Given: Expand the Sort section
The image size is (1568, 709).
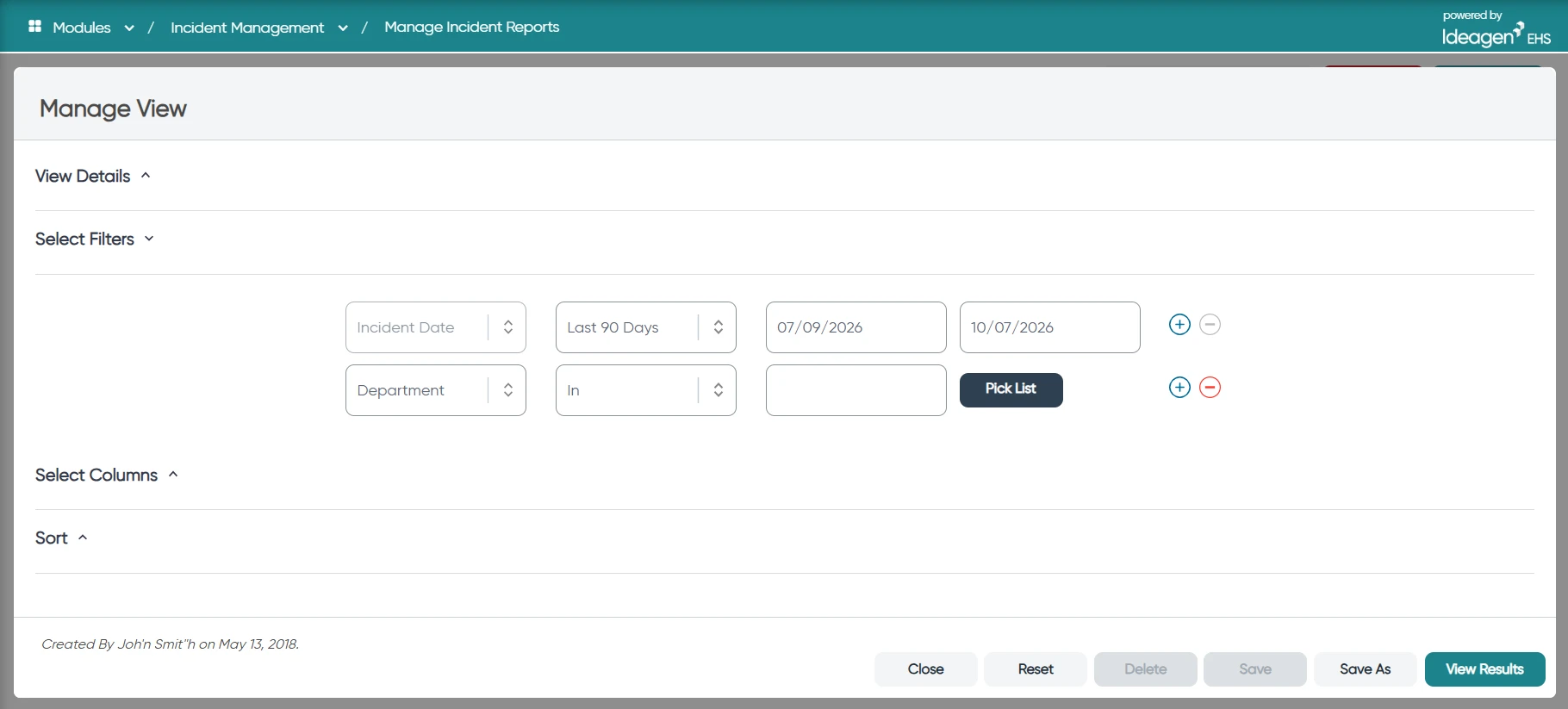Looking at the screenshot, I should (61, 538).
